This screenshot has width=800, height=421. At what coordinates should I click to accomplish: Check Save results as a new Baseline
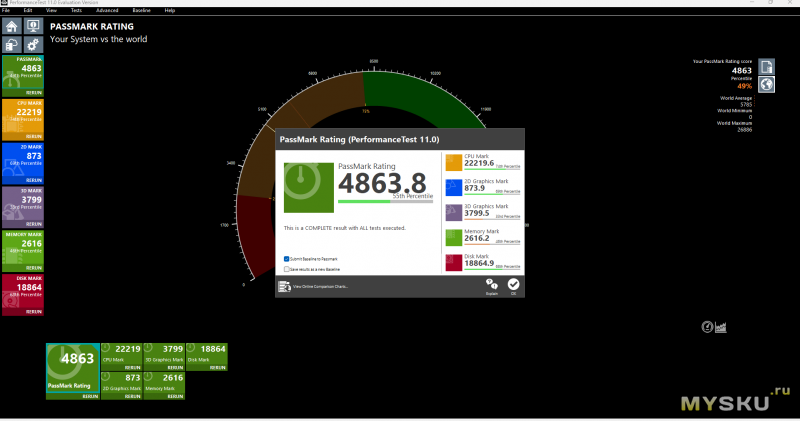click(x=286, y=269)
